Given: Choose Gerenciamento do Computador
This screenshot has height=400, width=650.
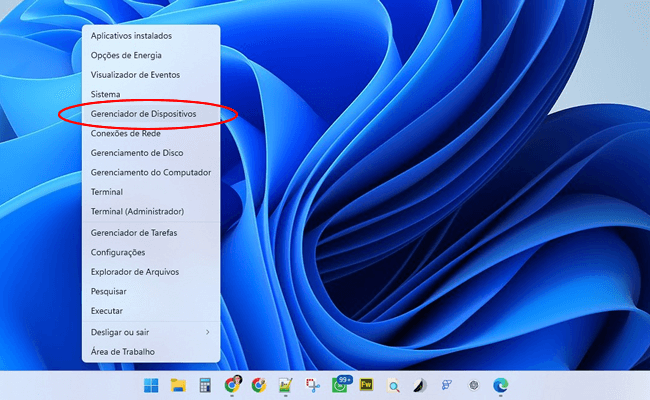Looking at the screenshot, I should 151,172.
